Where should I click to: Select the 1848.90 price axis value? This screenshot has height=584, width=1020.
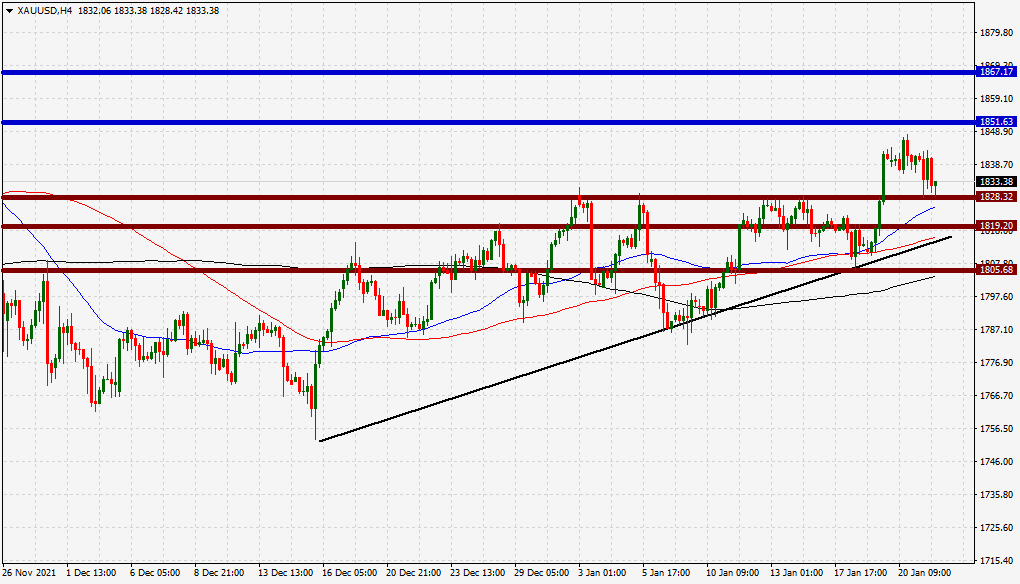tap(996, 132)
